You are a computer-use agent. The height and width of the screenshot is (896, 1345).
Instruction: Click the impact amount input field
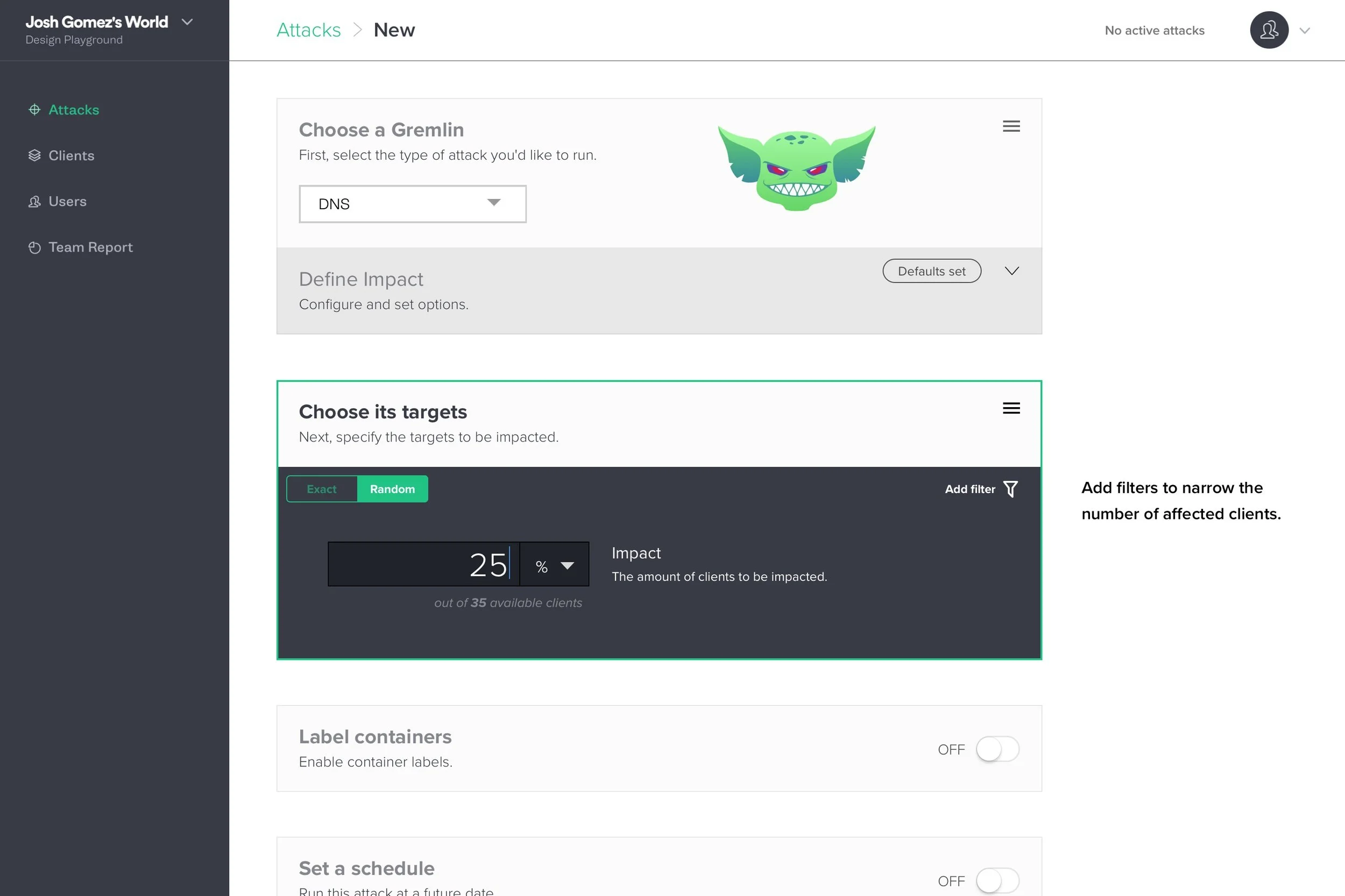(423, 565)
